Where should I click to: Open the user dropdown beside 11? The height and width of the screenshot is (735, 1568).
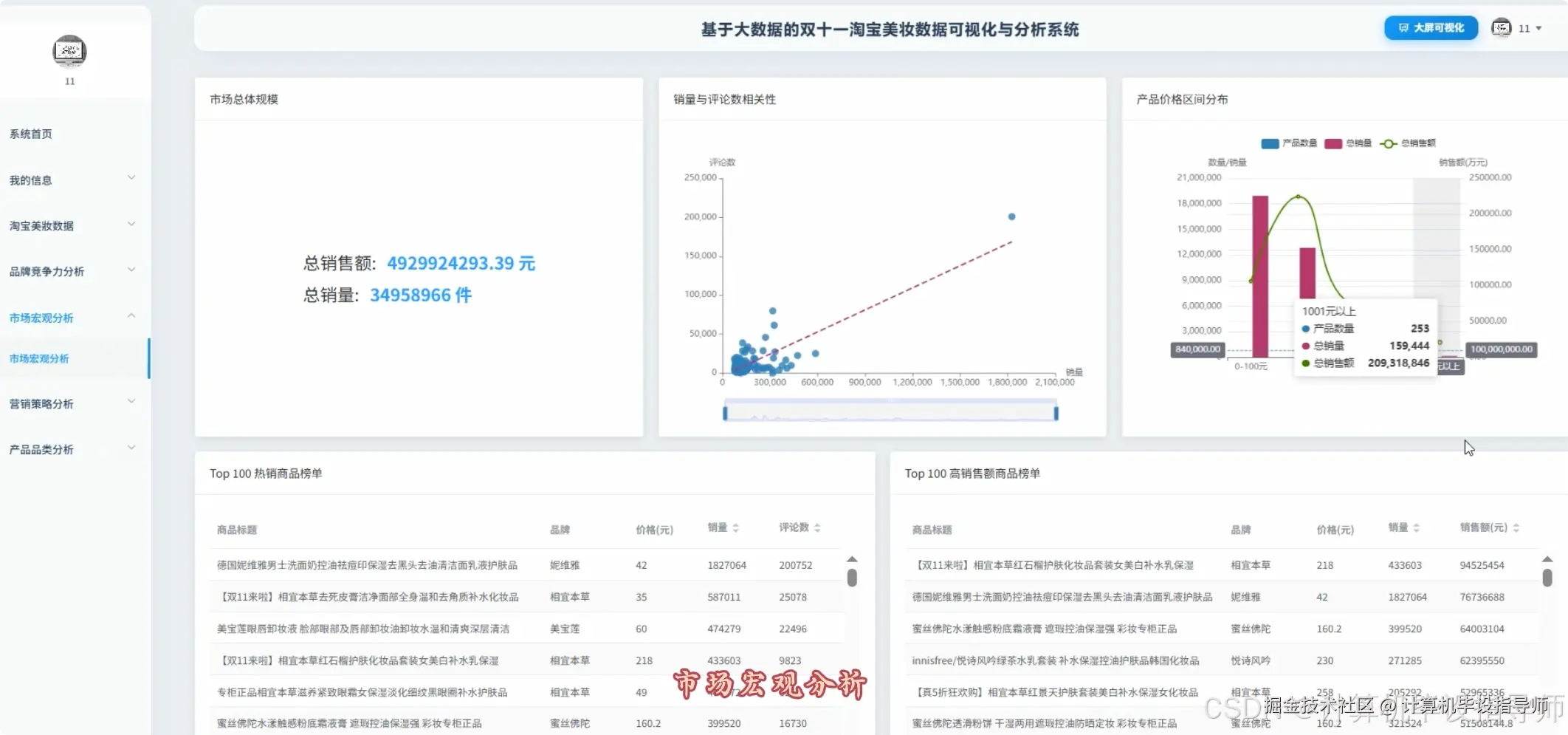pyautogui.click(x=1539, y=28)
